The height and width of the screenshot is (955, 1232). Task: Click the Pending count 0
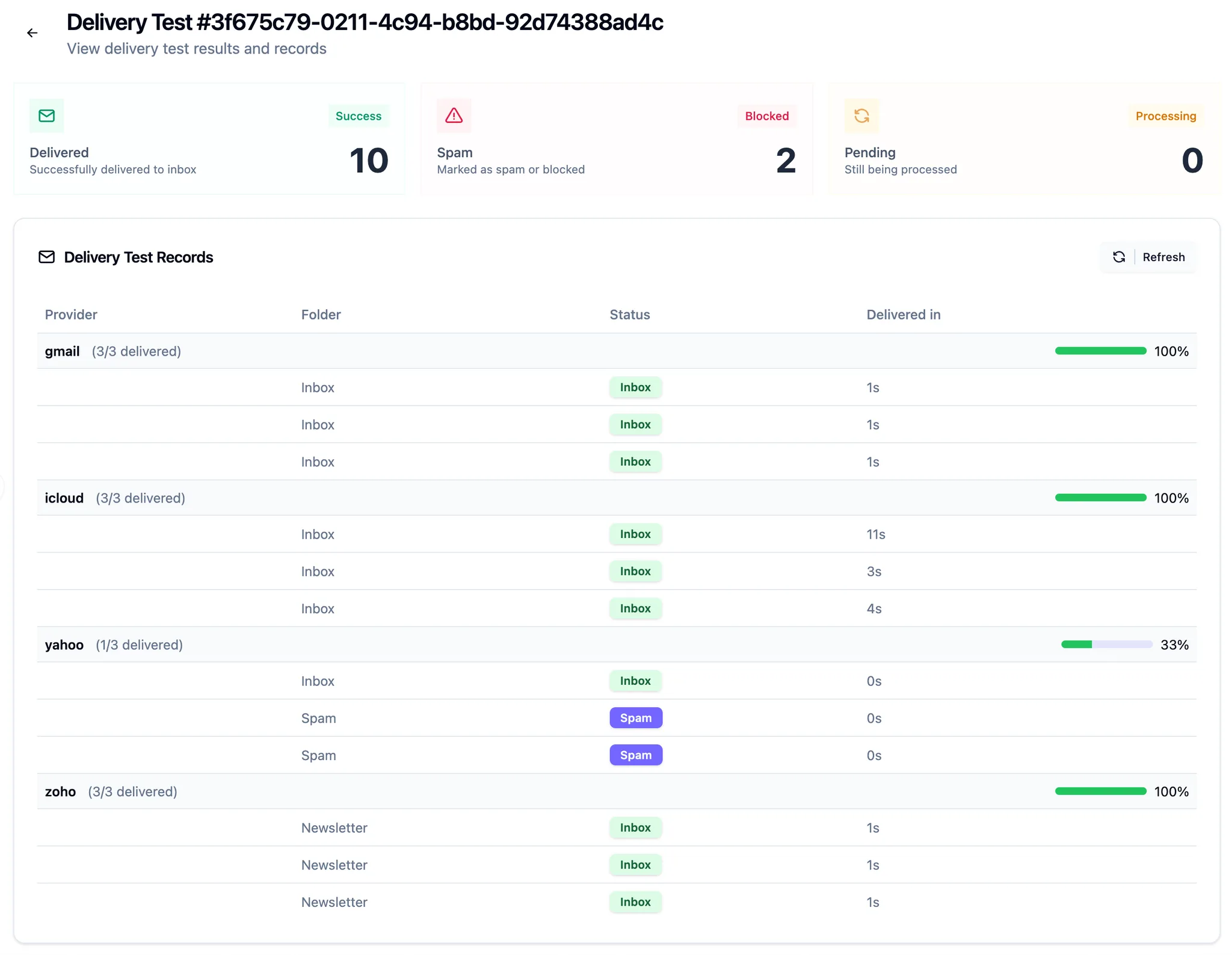[x=1192, y=161]
